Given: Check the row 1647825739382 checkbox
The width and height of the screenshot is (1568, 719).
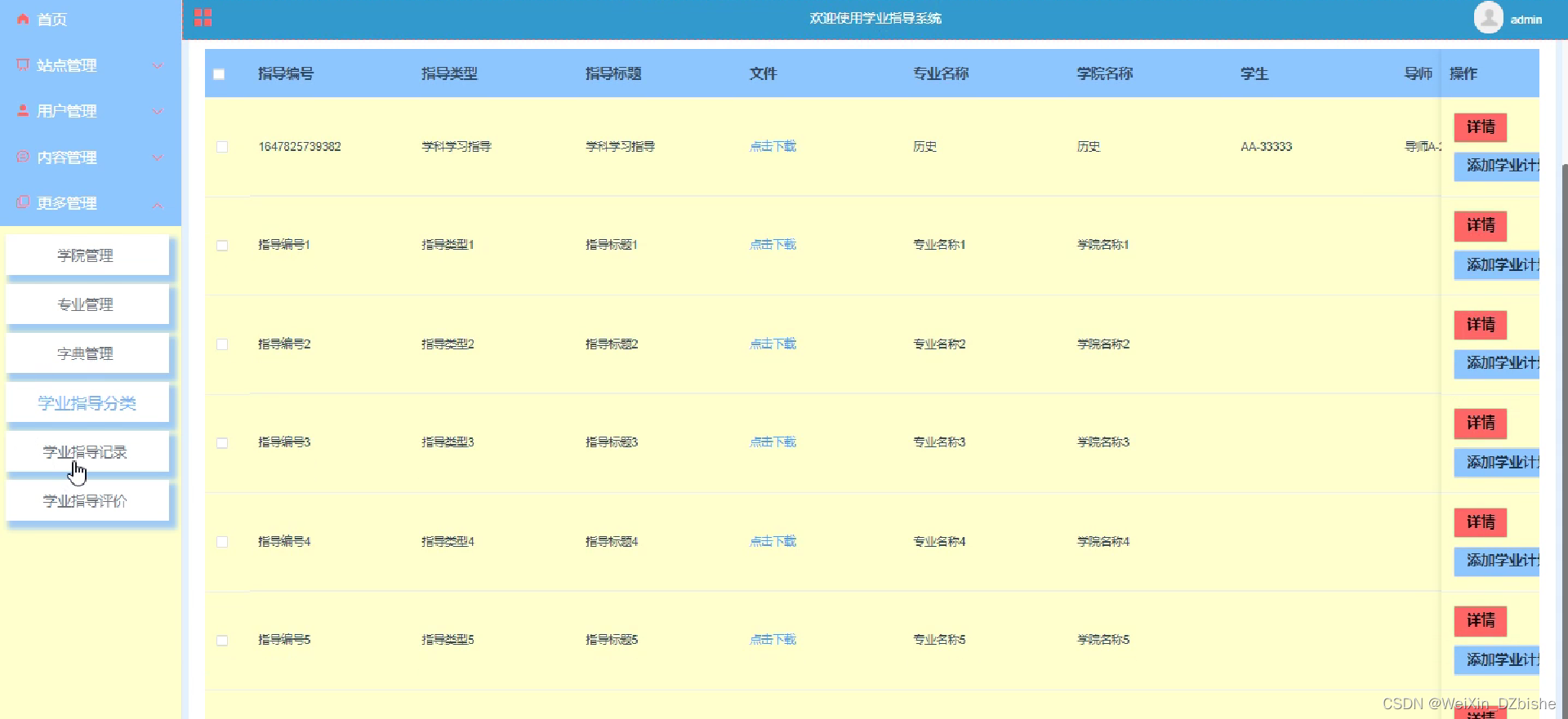Looking at the screenshot, I should [x=222, y=147].
